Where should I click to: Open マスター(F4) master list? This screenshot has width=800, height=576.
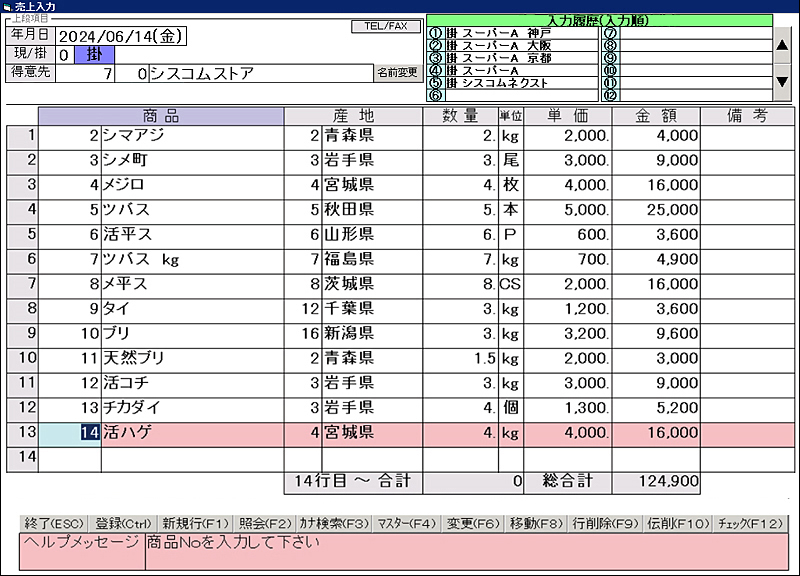click(407, 523)
